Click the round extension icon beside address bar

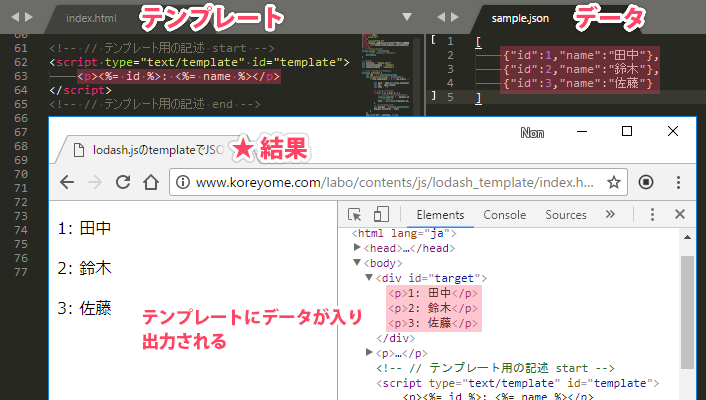pos(646,182)
